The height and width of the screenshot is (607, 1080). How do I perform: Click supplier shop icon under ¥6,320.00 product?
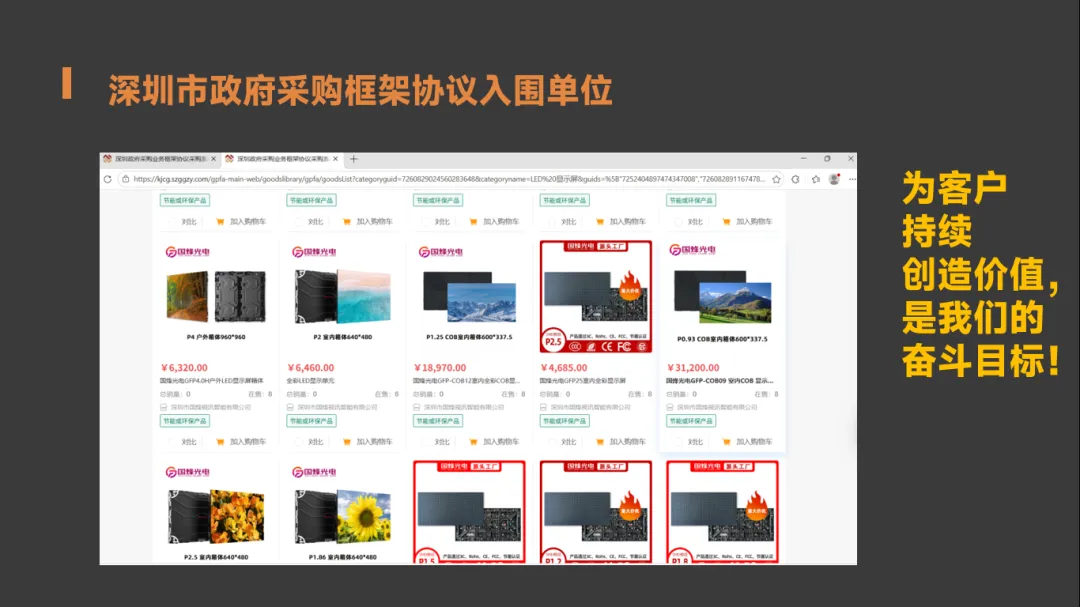[164, 407]
